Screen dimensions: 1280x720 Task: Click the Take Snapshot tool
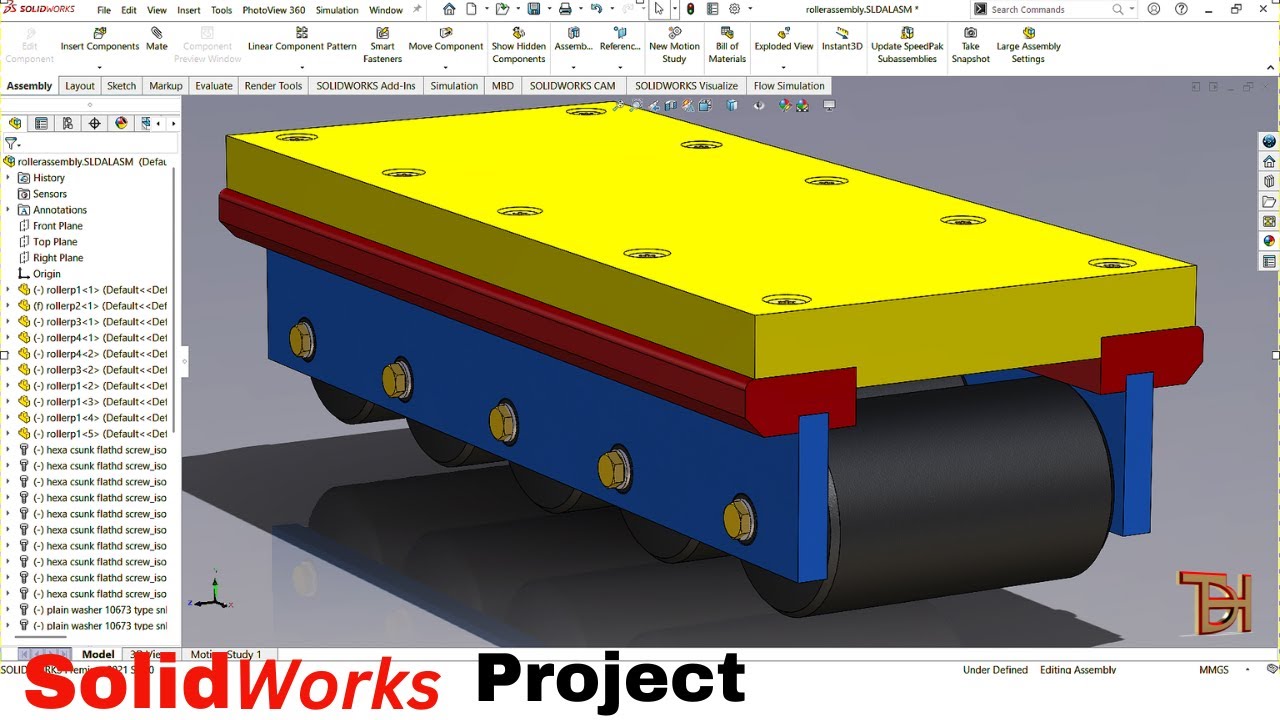(x=970, y=46)
